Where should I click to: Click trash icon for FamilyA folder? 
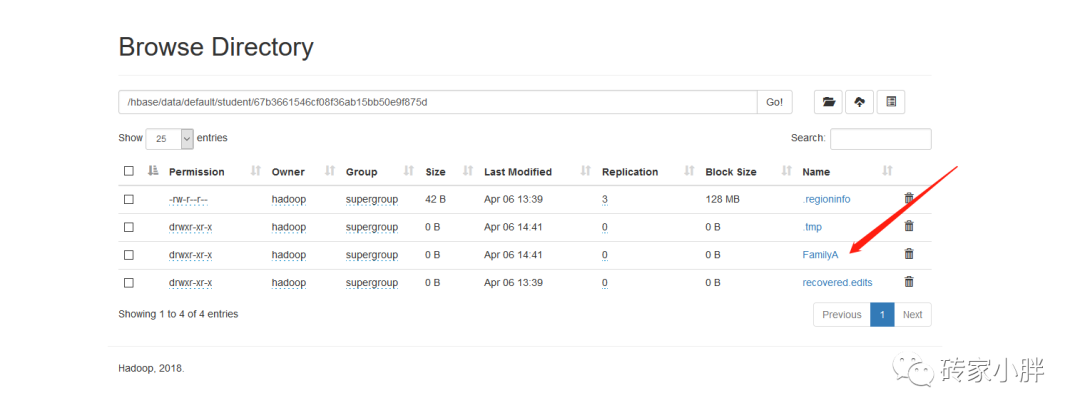point(909,254)
